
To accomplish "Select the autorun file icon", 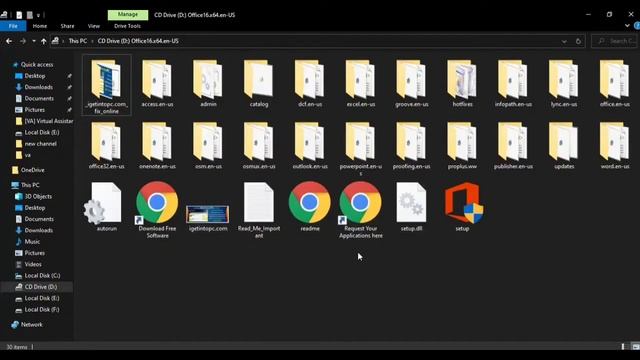I will [x=103, y=203].
